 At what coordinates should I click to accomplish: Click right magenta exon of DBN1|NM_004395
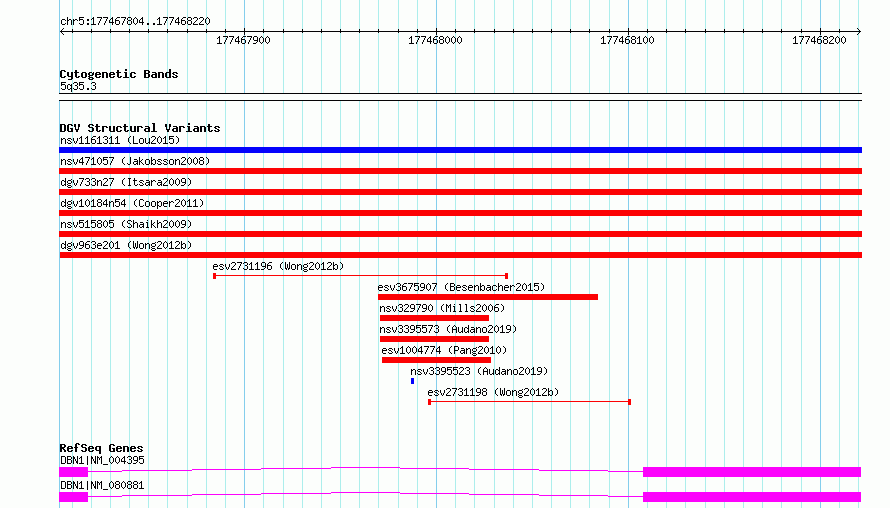752,472
